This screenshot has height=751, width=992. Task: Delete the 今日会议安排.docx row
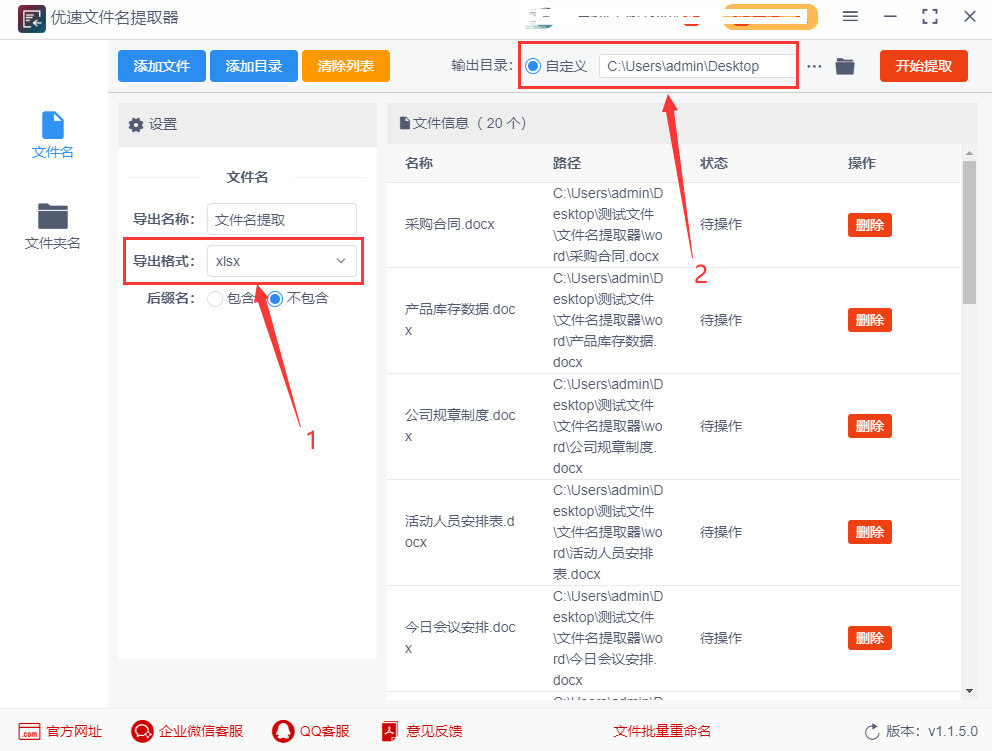point(870,638)
